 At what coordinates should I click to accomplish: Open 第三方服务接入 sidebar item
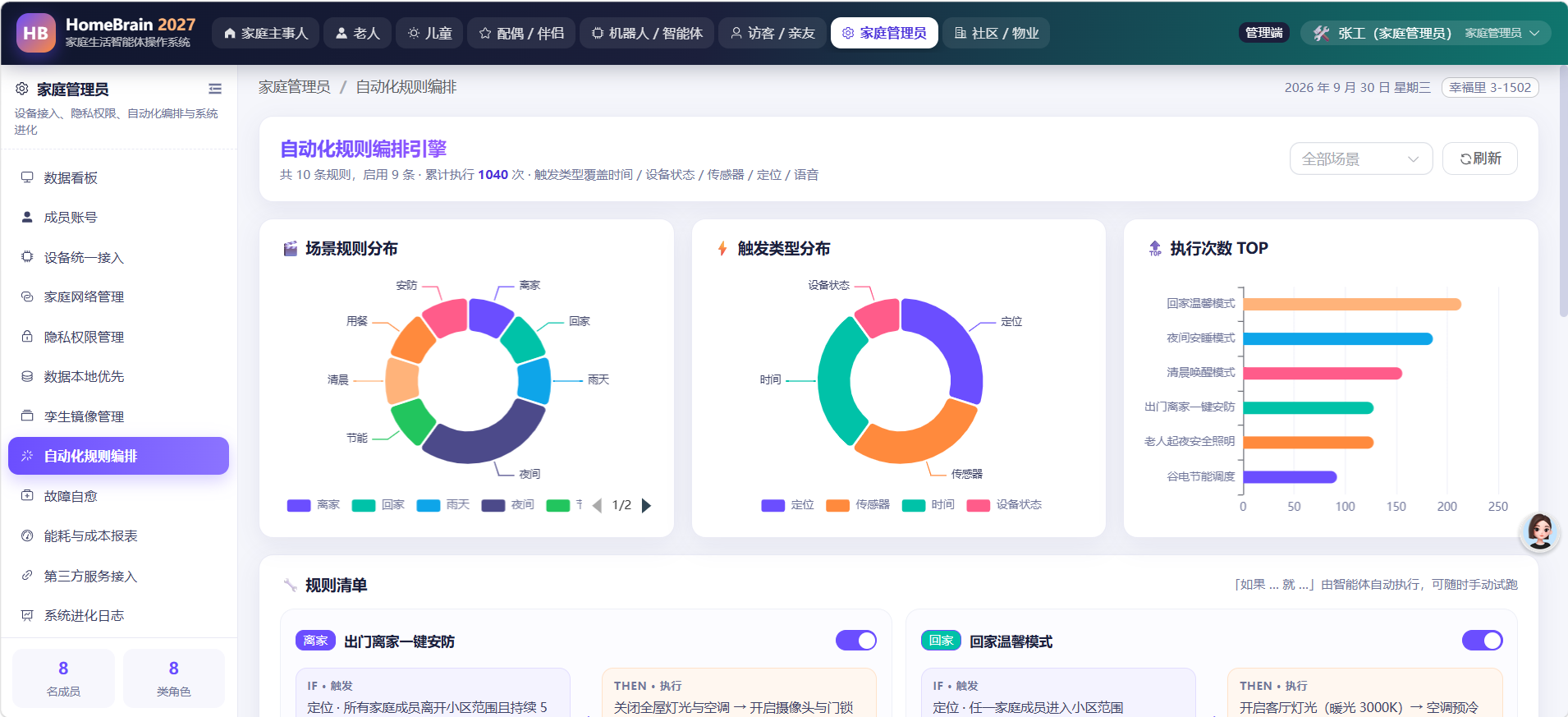click(118, 576)
